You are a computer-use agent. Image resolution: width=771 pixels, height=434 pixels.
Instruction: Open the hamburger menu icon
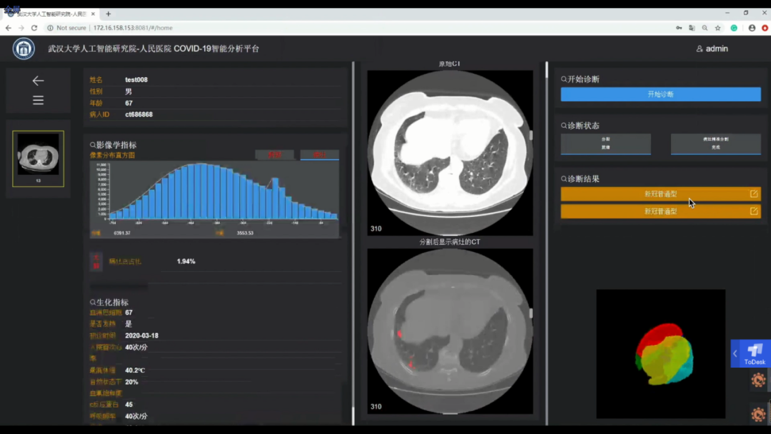38,100
